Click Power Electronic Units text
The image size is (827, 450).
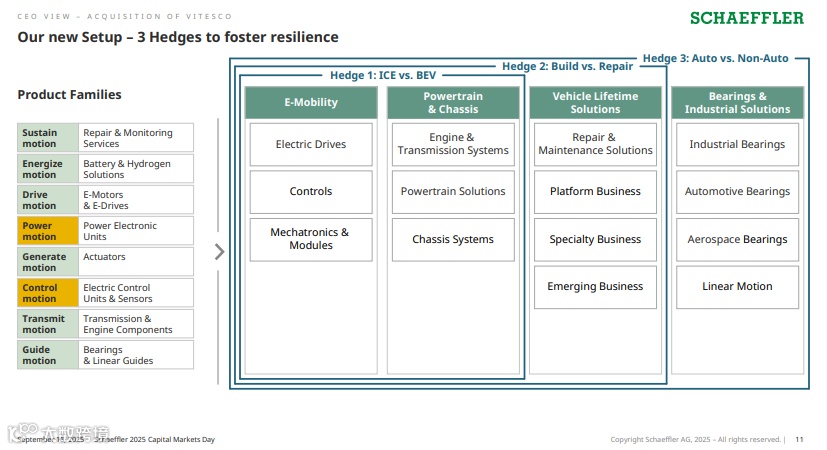[x=120, y=231]
